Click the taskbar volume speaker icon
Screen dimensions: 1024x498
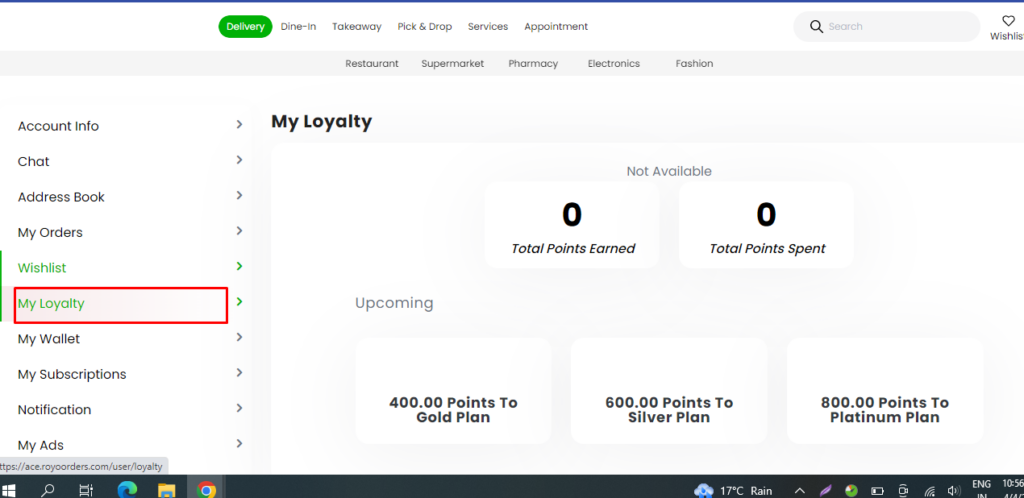tap(954, 491)
